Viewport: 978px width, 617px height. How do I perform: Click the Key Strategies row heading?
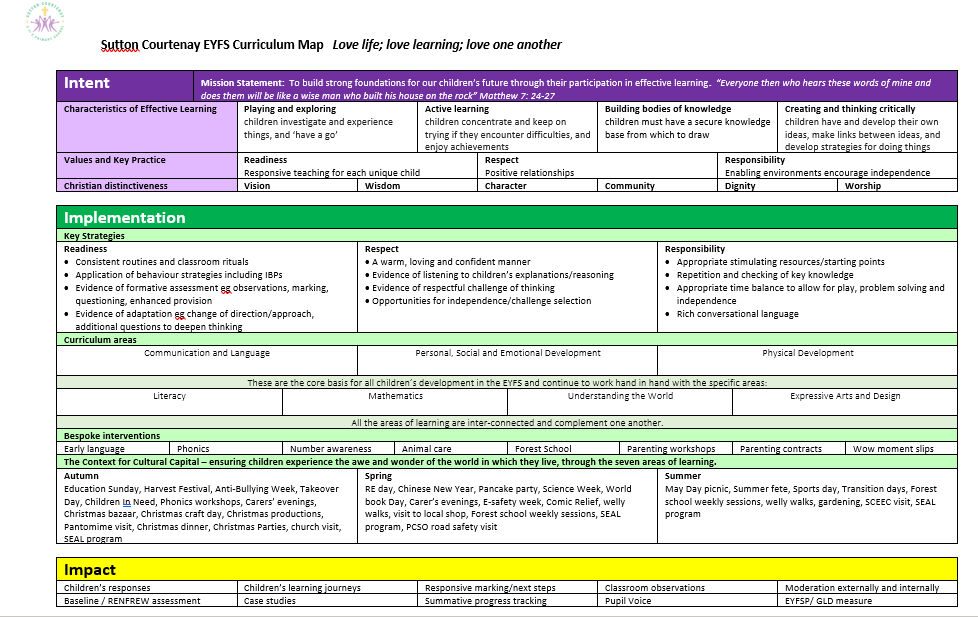coord(94,236)
